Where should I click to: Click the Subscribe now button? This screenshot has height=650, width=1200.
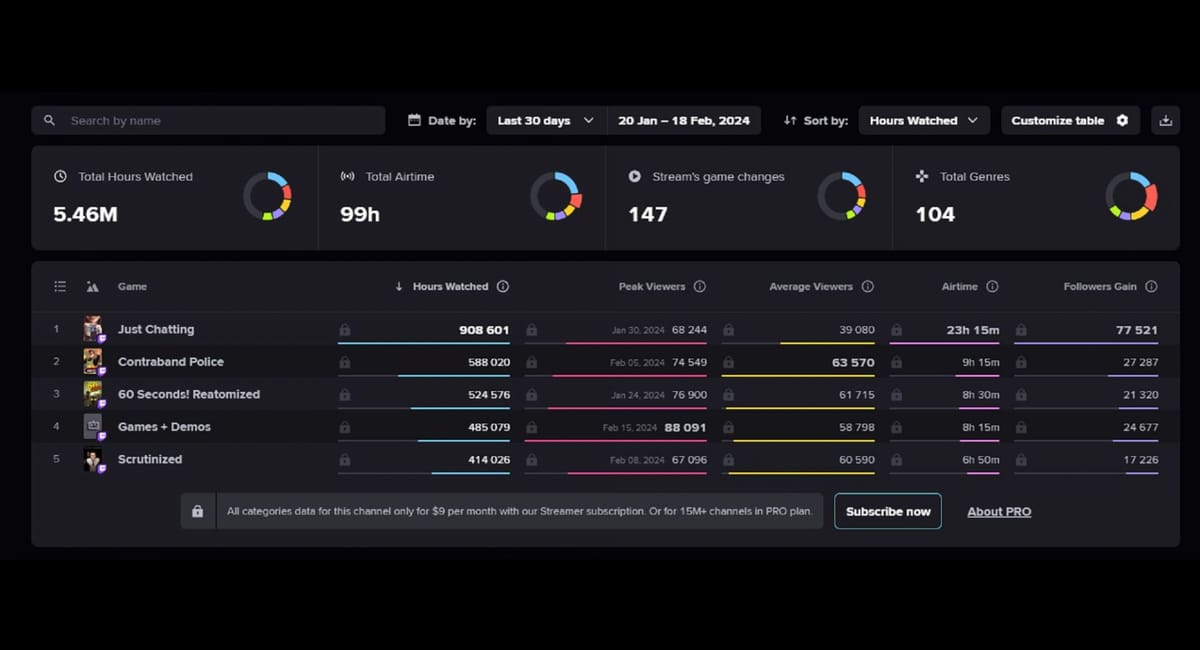pyautogui.click(x=887, y=511)
